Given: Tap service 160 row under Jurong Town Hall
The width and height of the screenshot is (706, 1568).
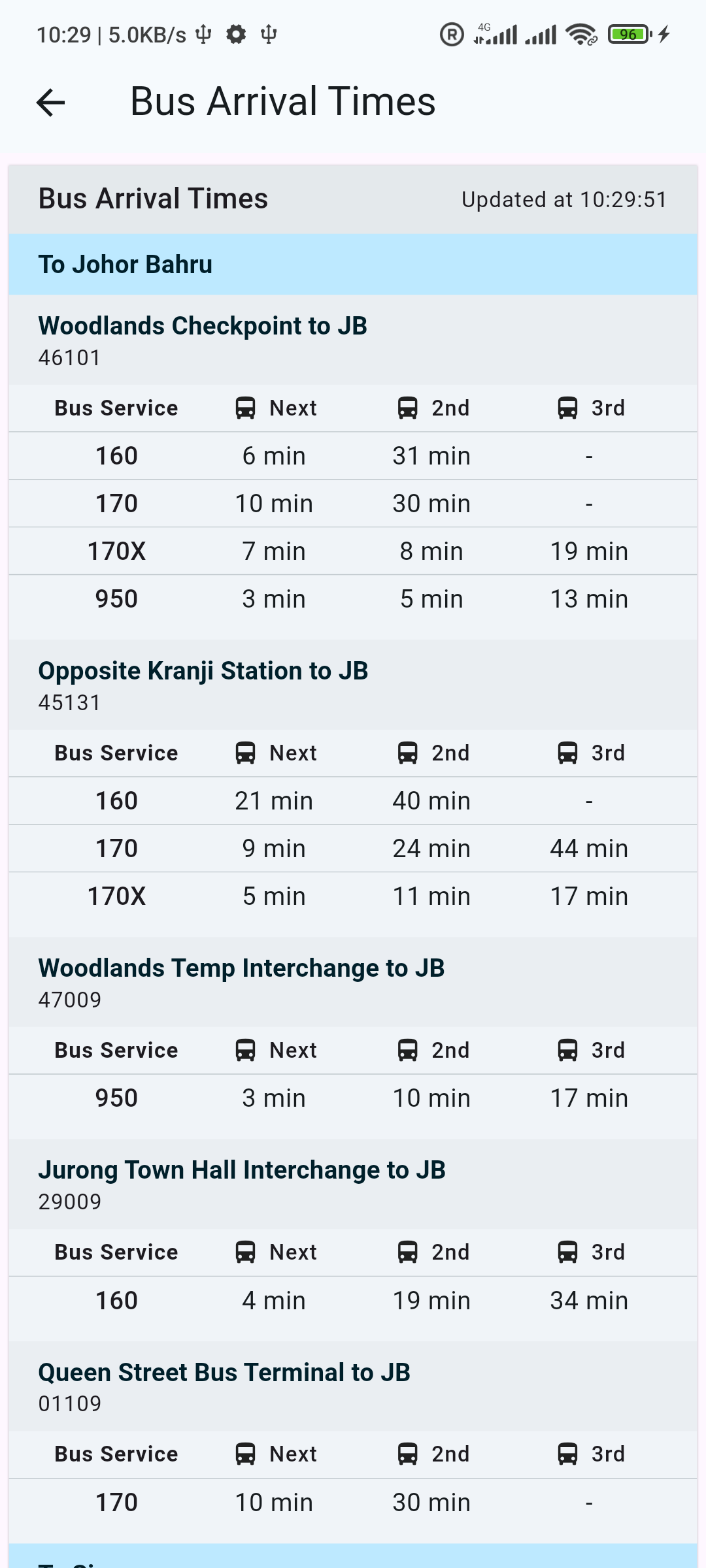Looking at the screenshot, I should click(x=353, y=1300).
